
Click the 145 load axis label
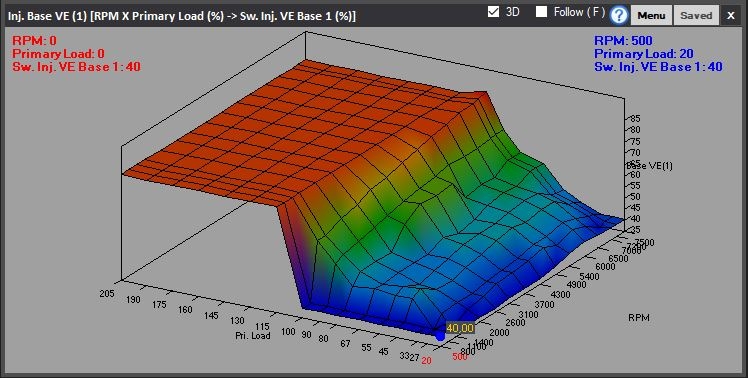(x=210, y=315)
